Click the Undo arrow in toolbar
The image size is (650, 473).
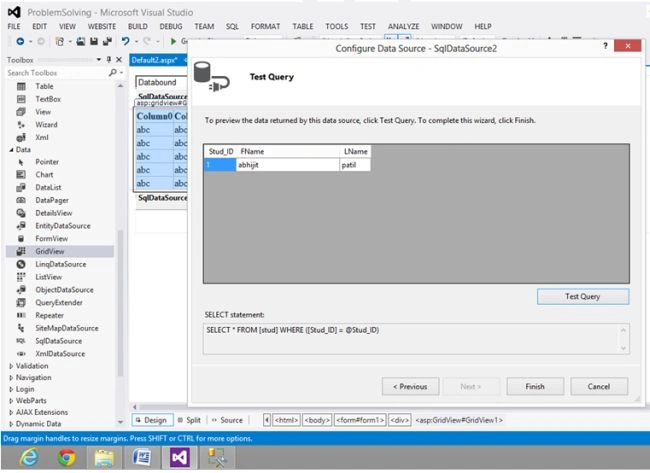126,41
